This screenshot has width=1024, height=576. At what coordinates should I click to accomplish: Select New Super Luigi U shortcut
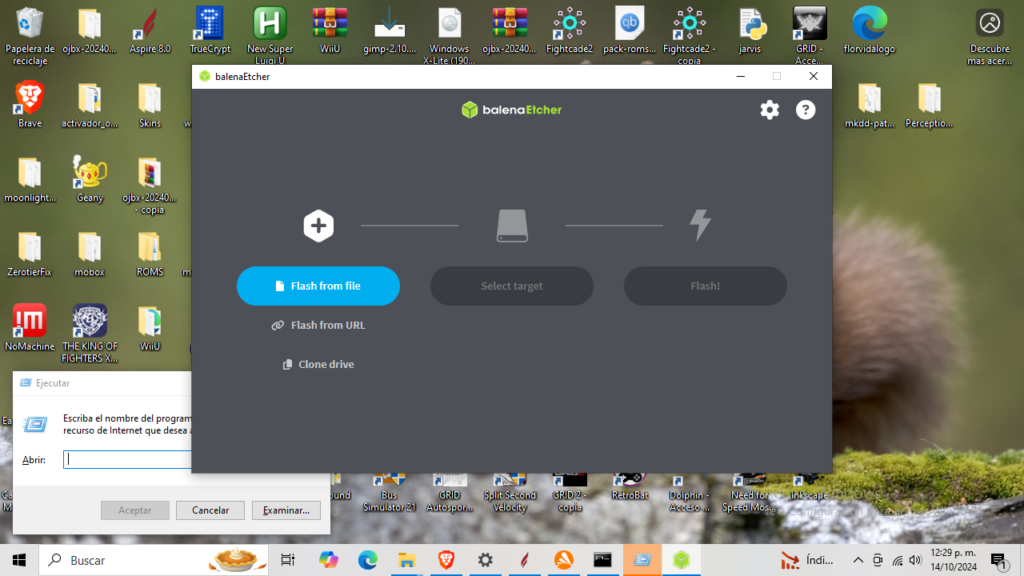point(270,36)
